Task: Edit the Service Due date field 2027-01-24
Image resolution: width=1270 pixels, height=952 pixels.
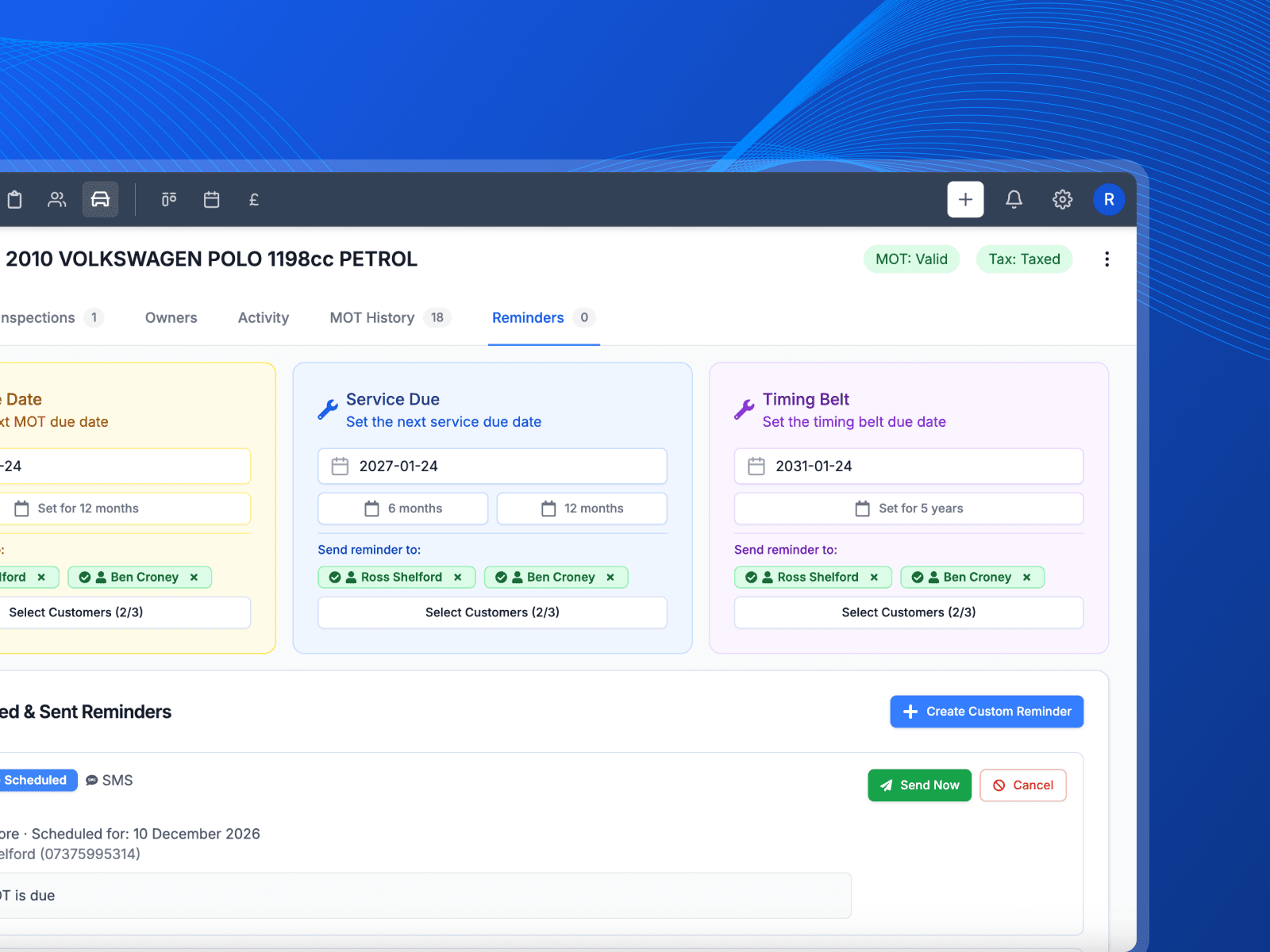Action: (492, 466)
